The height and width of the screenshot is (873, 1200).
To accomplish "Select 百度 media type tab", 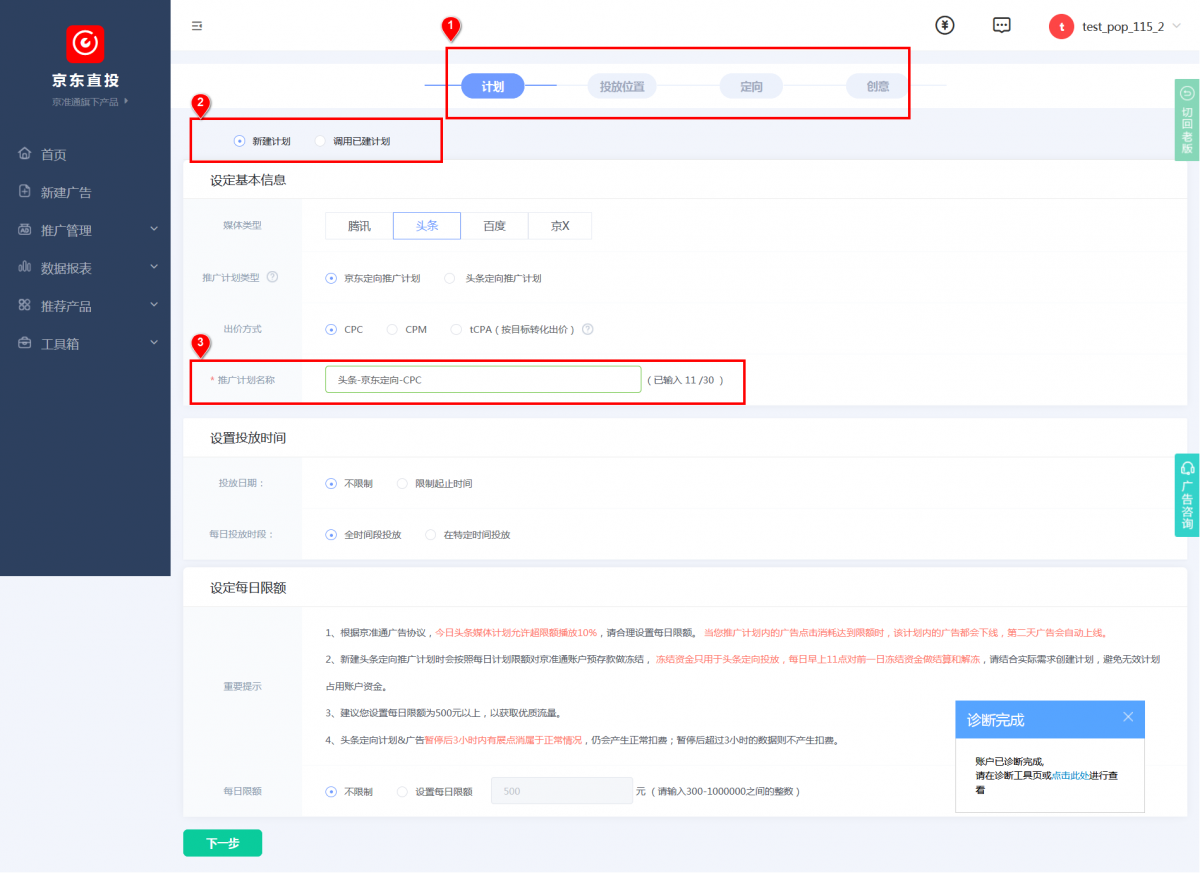I will (494, 226).
